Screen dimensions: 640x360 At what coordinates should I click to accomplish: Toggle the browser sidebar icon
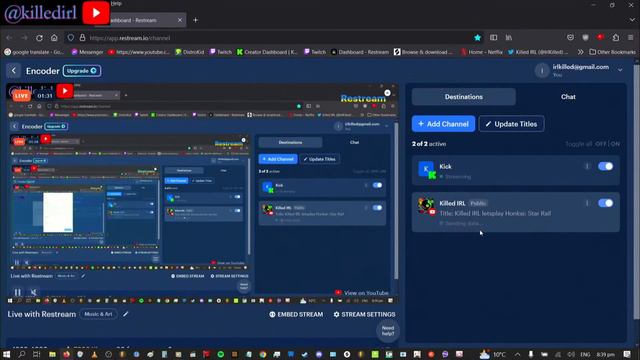point(493,38)
